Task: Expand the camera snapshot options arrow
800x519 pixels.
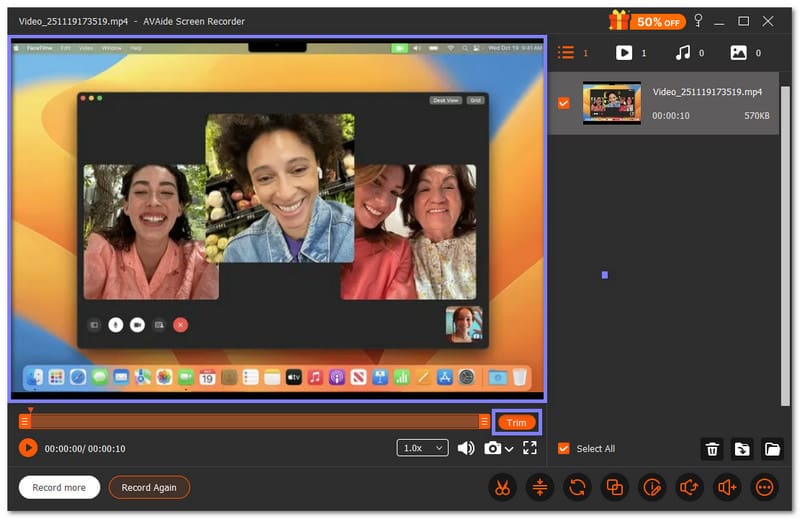Action: click(x=510, y=449)
